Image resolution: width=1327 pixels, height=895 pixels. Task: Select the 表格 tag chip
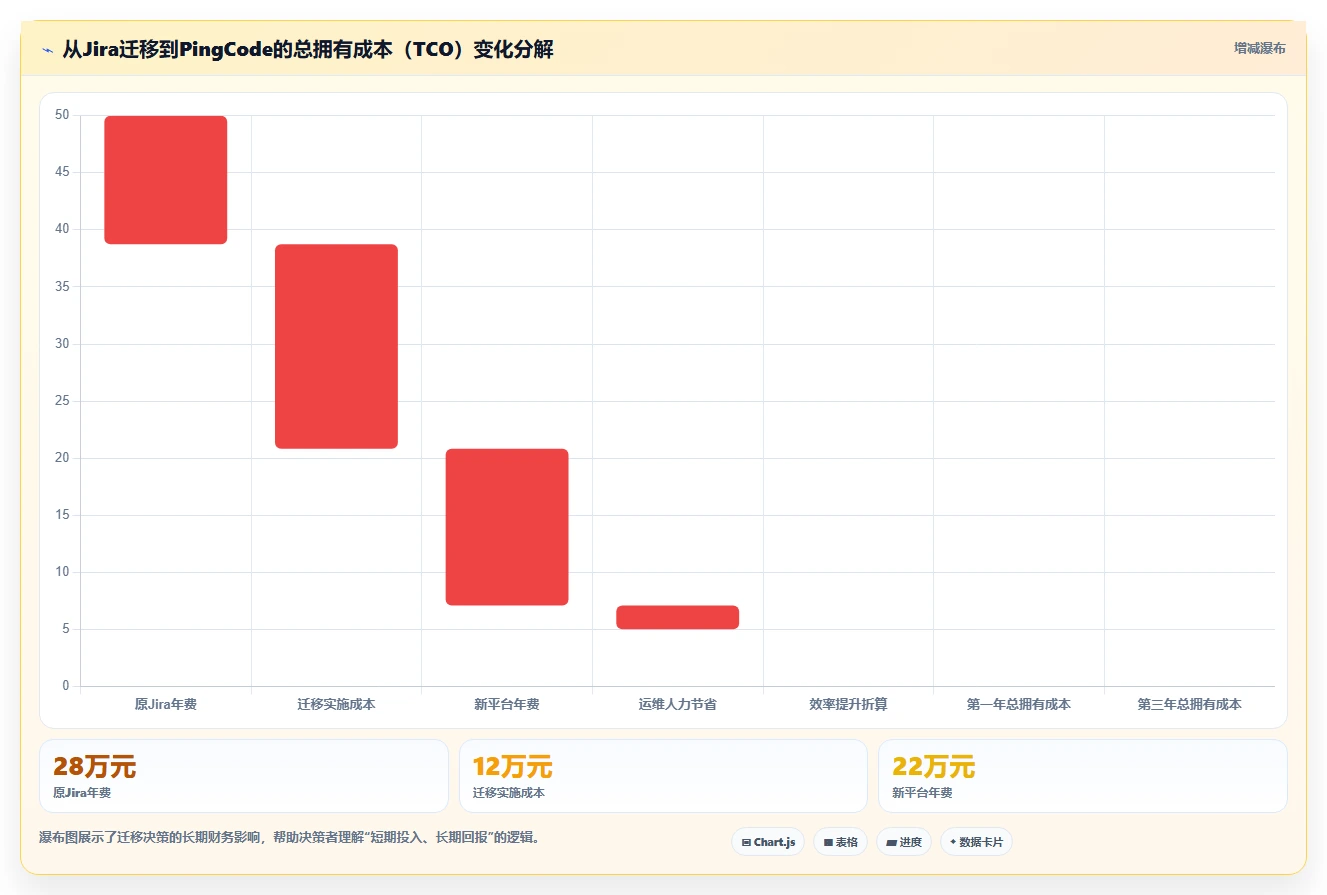(841, 842)
